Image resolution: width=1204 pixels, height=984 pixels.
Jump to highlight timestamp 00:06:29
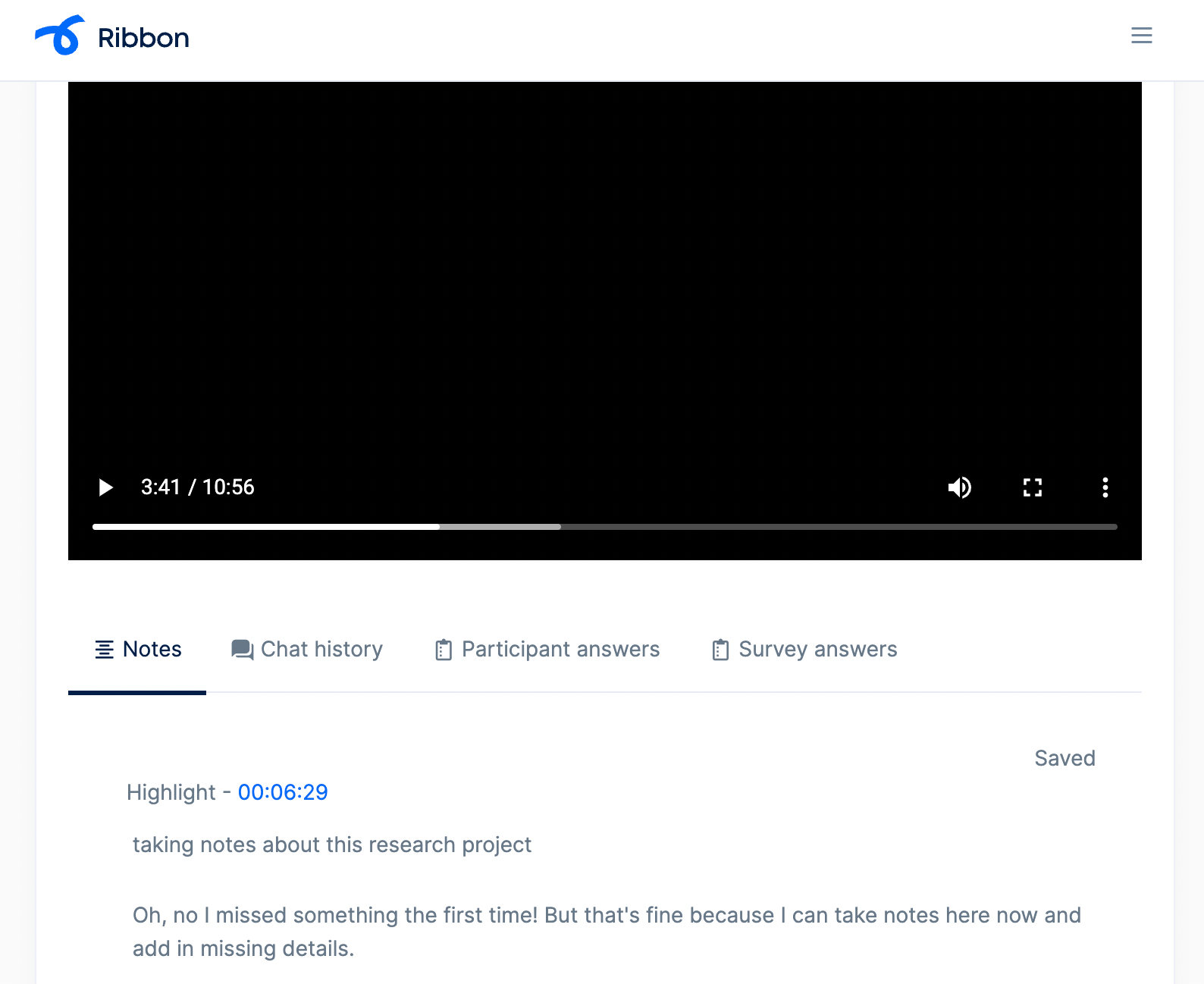point(283,792)
